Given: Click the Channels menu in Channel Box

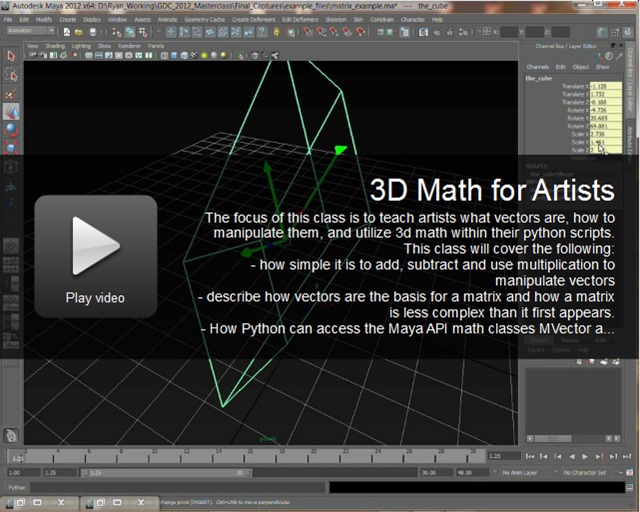Looking at the screenshot, I should click(537, 67).
